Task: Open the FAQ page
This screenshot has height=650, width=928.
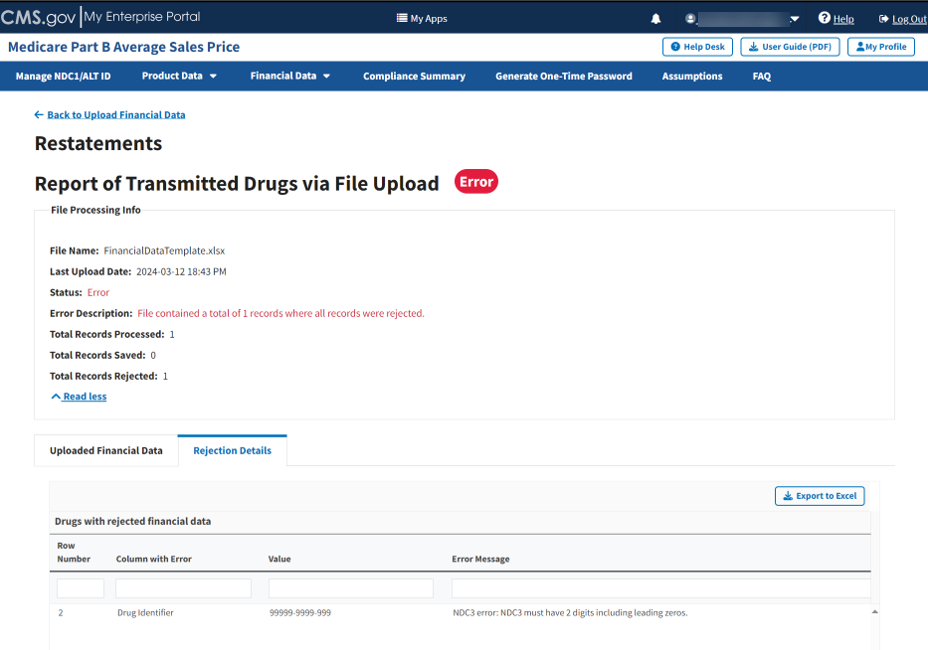Action: (761, 76)
